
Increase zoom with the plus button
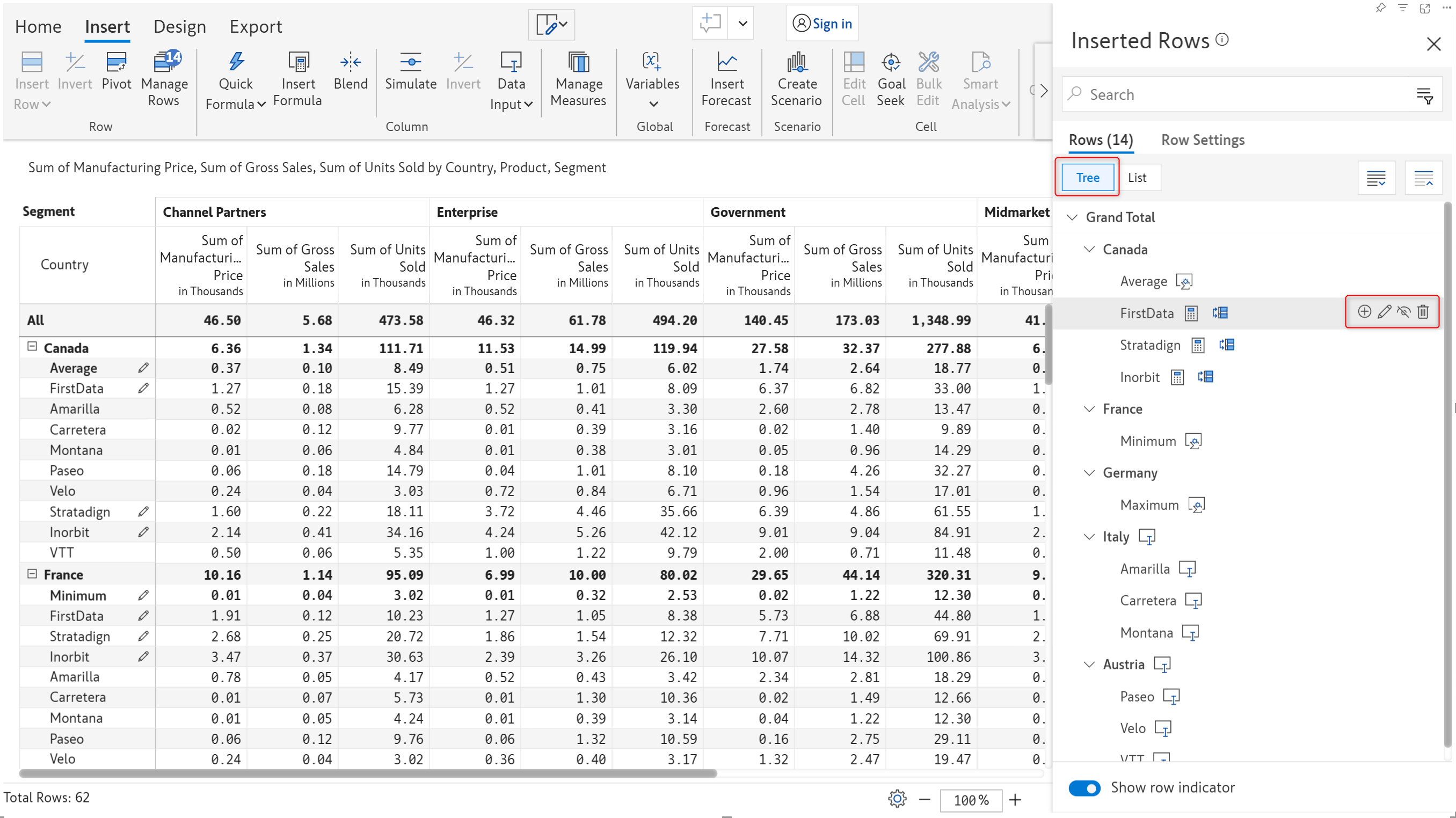(1015, 799)
